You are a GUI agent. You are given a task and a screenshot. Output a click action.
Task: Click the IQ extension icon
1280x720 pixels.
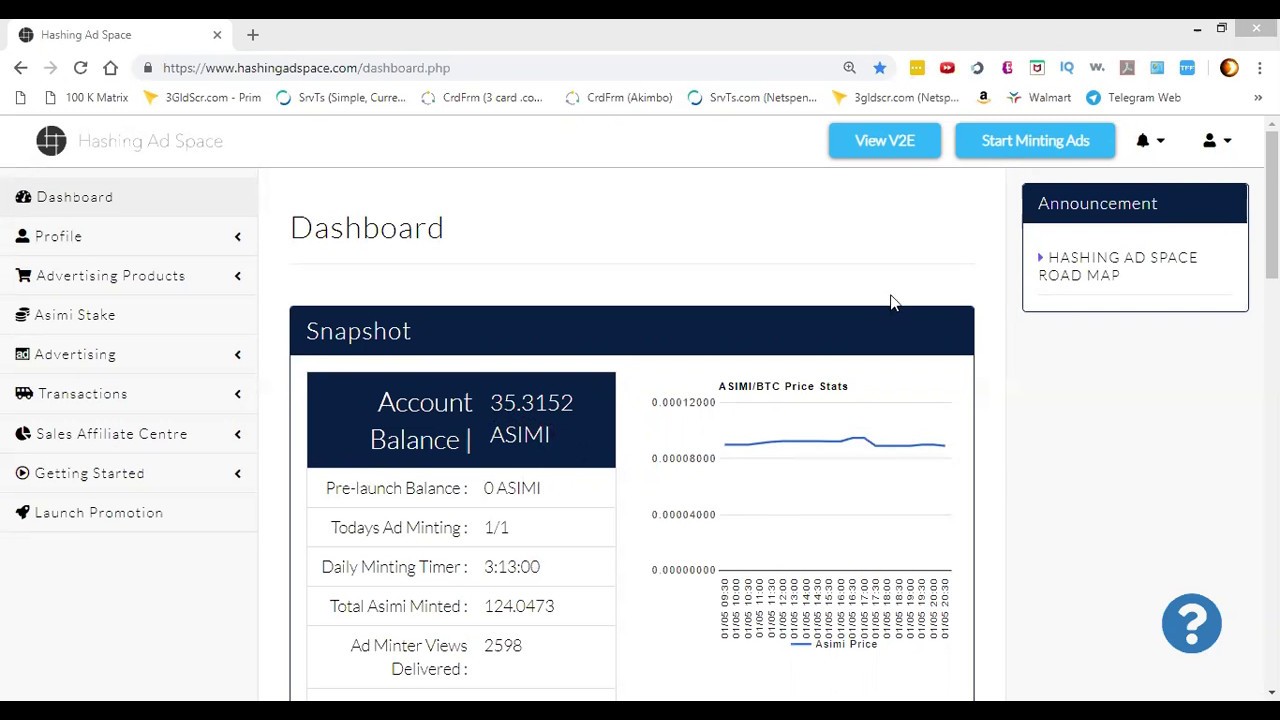point(1067,68)
